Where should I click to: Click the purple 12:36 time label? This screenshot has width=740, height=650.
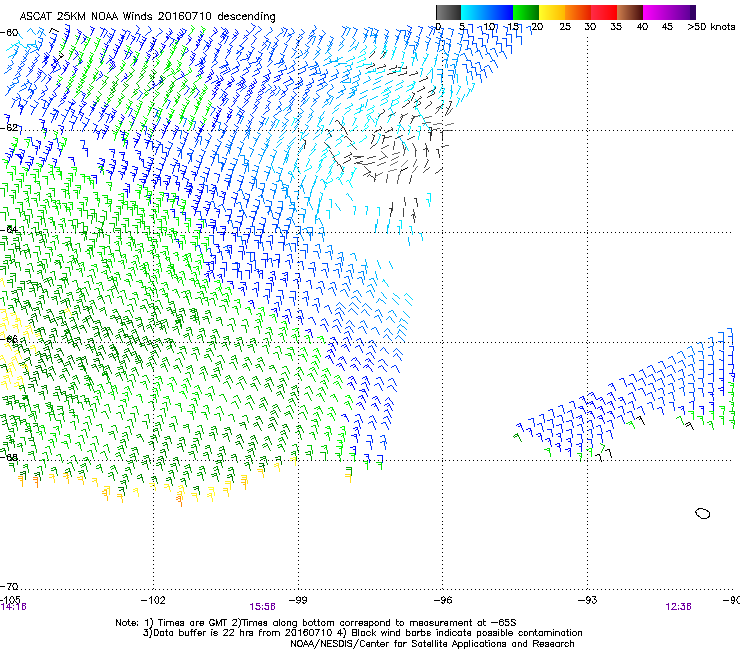[x=679, y=607]
